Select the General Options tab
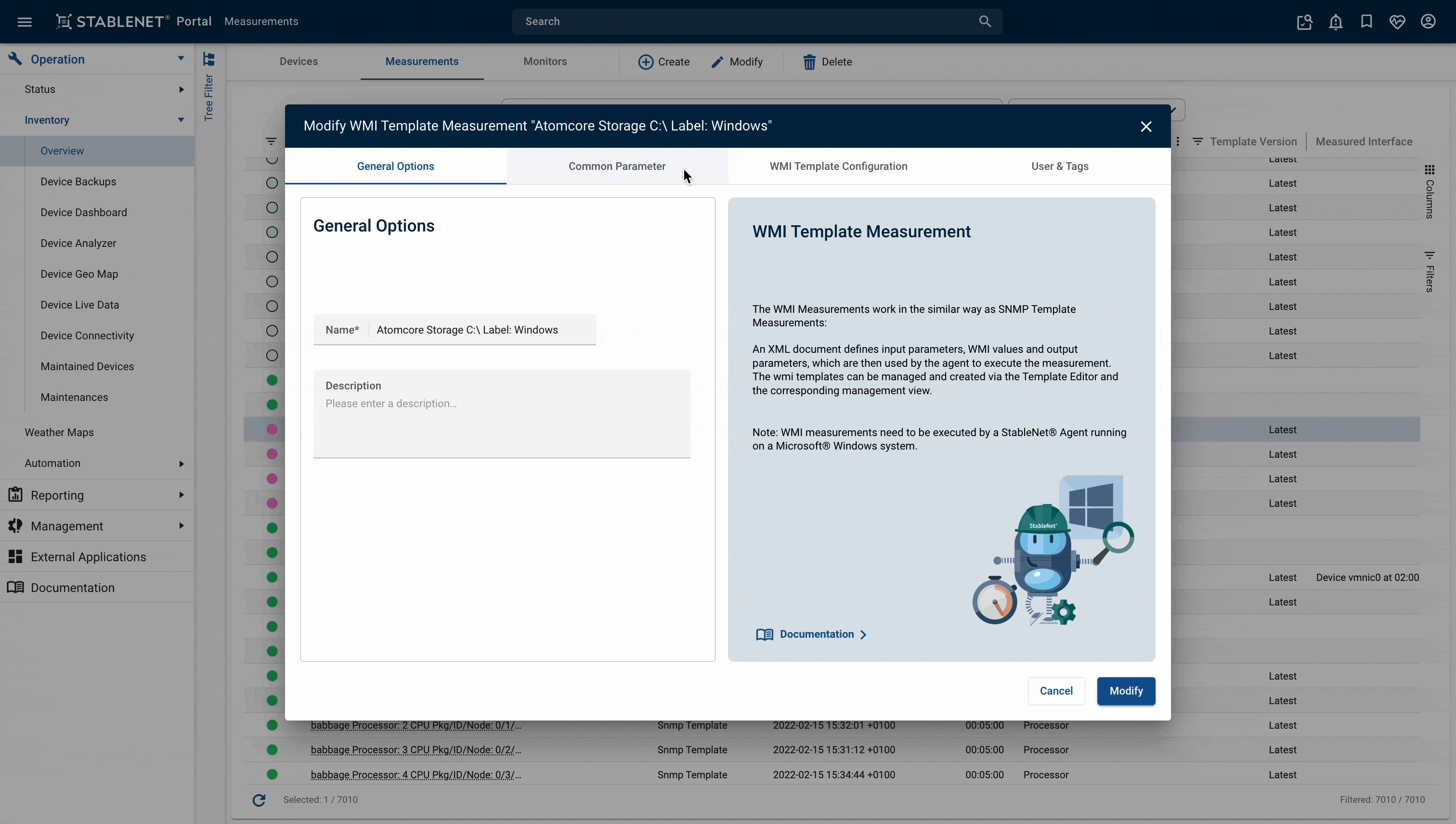1456x824 pixels. 396,167
